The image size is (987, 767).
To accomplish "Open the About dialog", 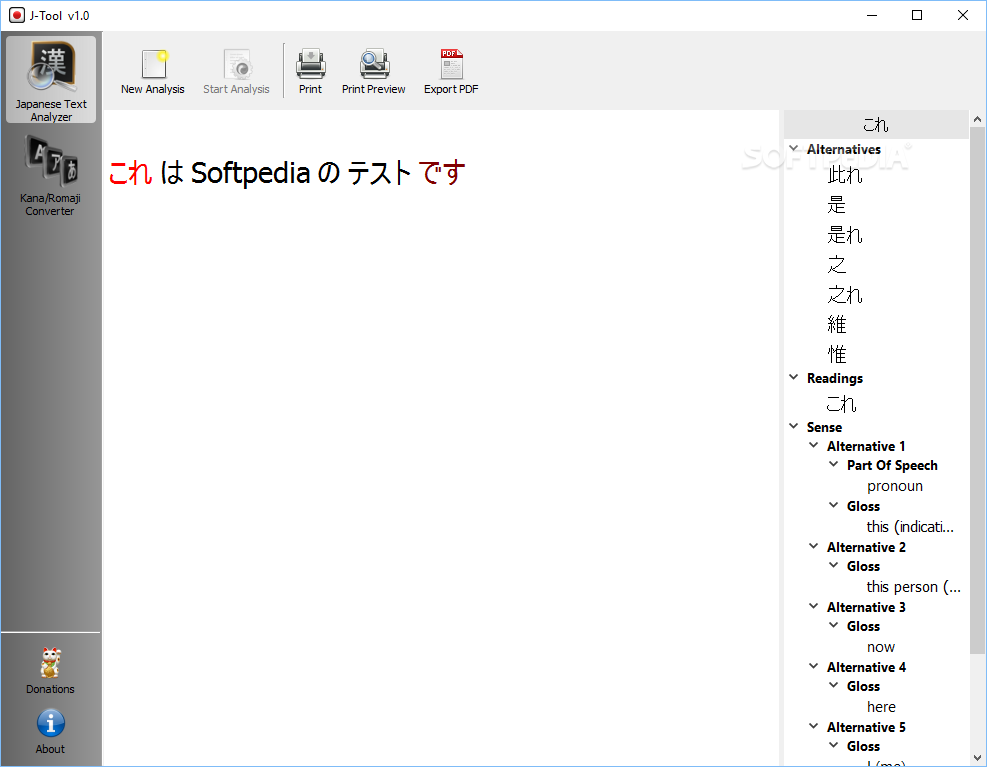I will click(x=50, y=731).
